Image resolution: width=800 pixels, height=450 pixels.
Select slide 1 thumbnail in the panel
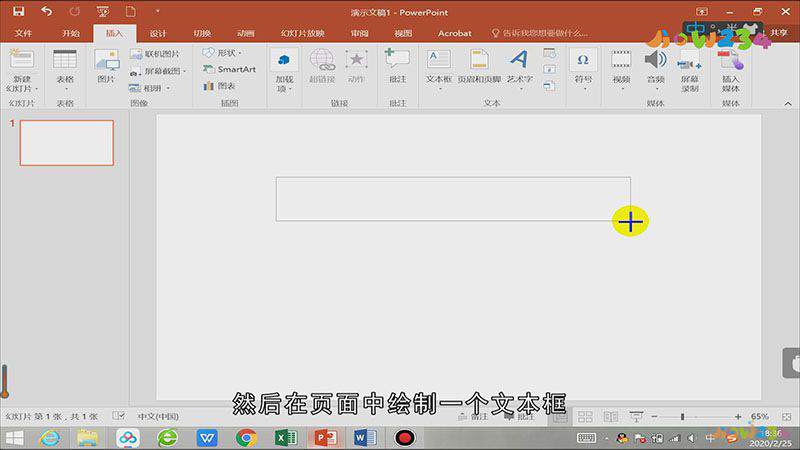(67, 143)
